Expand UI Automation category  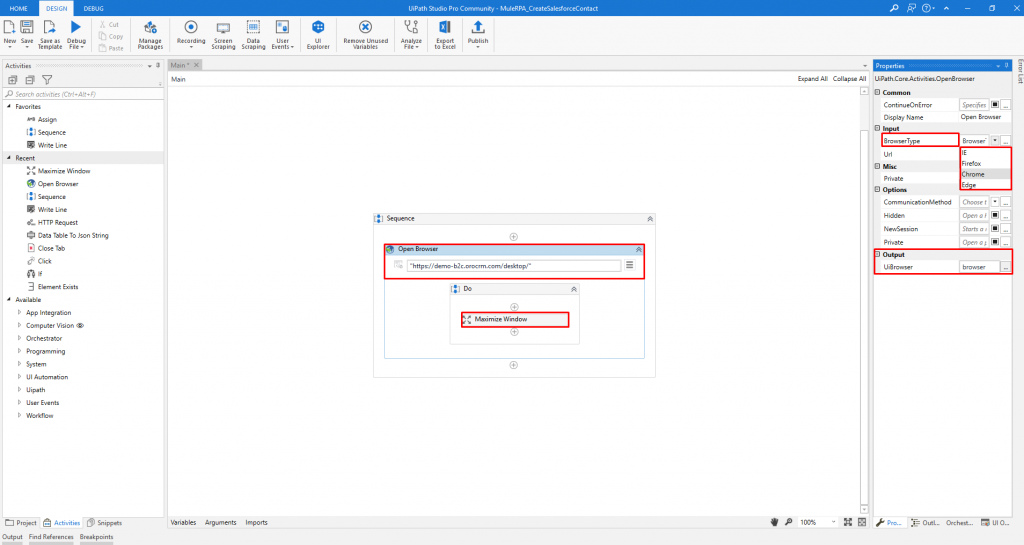click(20, 377)
